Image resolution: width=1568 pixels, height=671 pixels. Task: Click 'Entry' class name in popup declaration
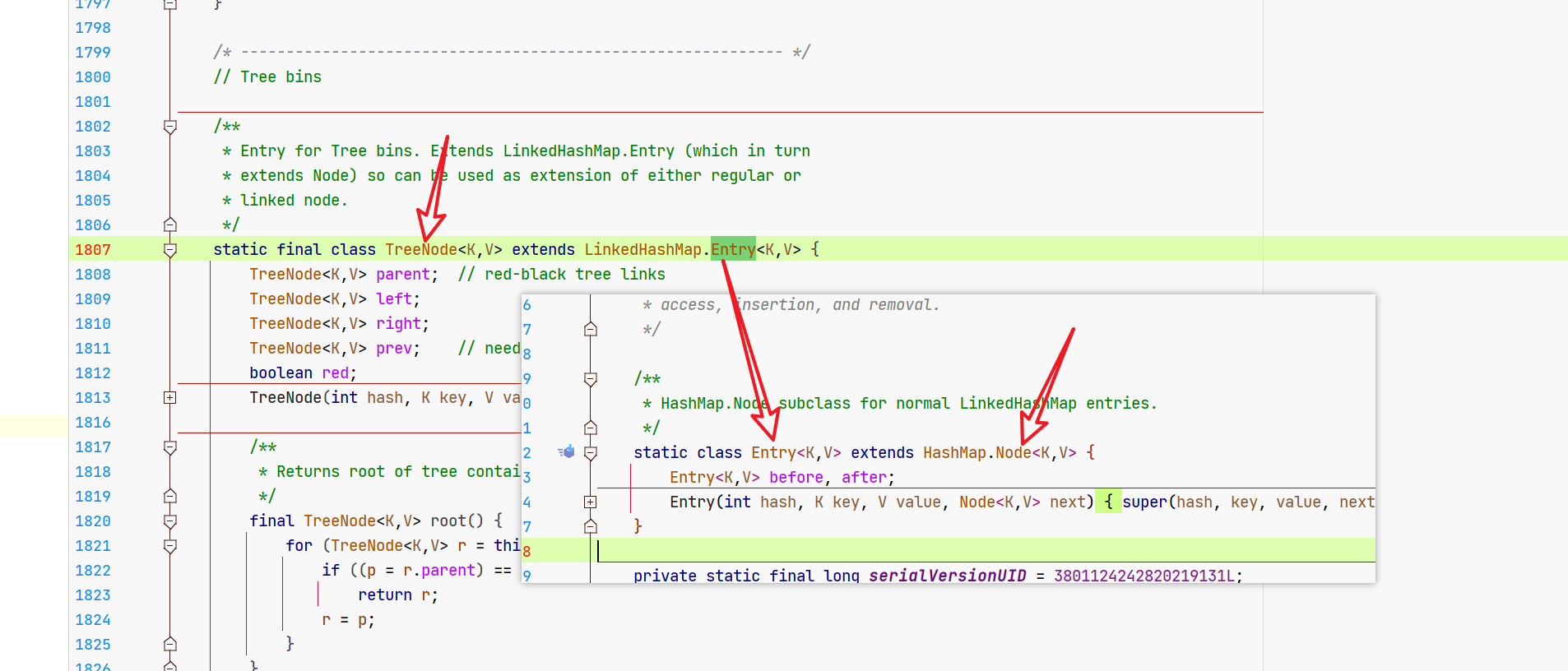pyautogui.click(x=773, y=452)
